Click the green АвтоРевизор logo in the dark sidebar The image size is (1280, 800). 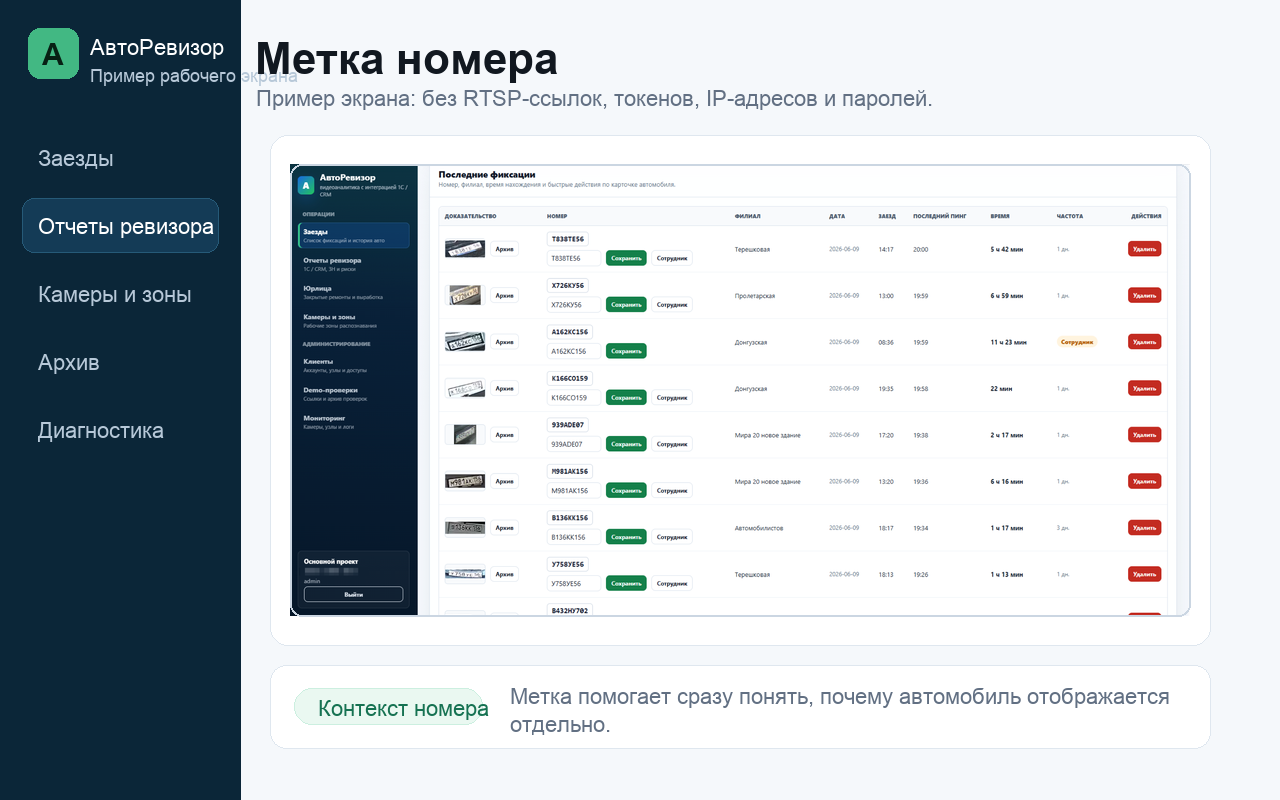coord(53,53)
